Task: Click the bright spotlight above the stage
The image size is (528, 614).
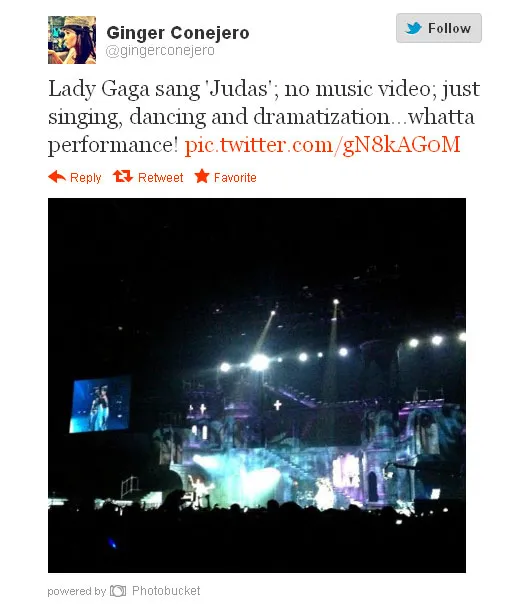Action: 259,361
